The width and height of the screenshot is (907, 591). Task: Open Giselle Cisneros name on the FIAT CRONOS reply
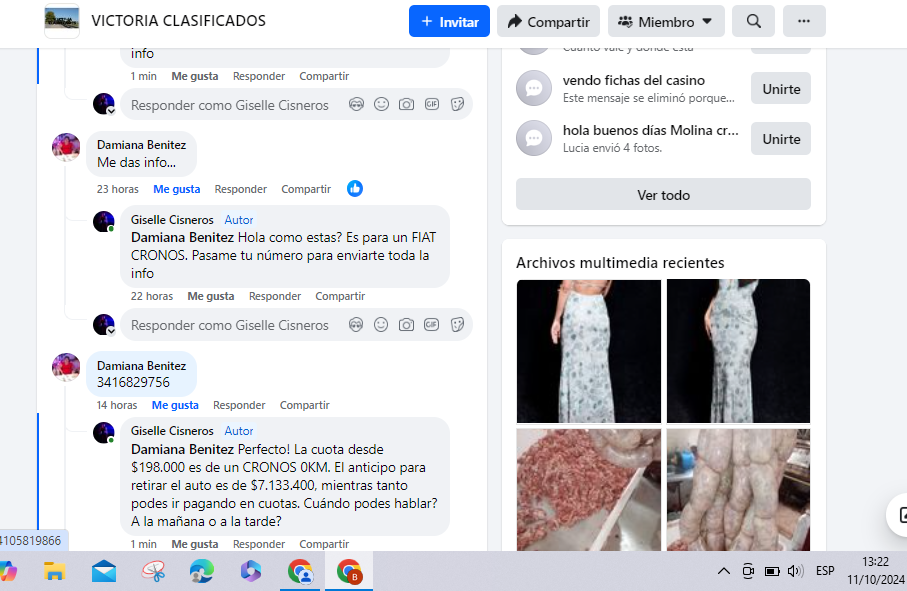click(172, 220)
